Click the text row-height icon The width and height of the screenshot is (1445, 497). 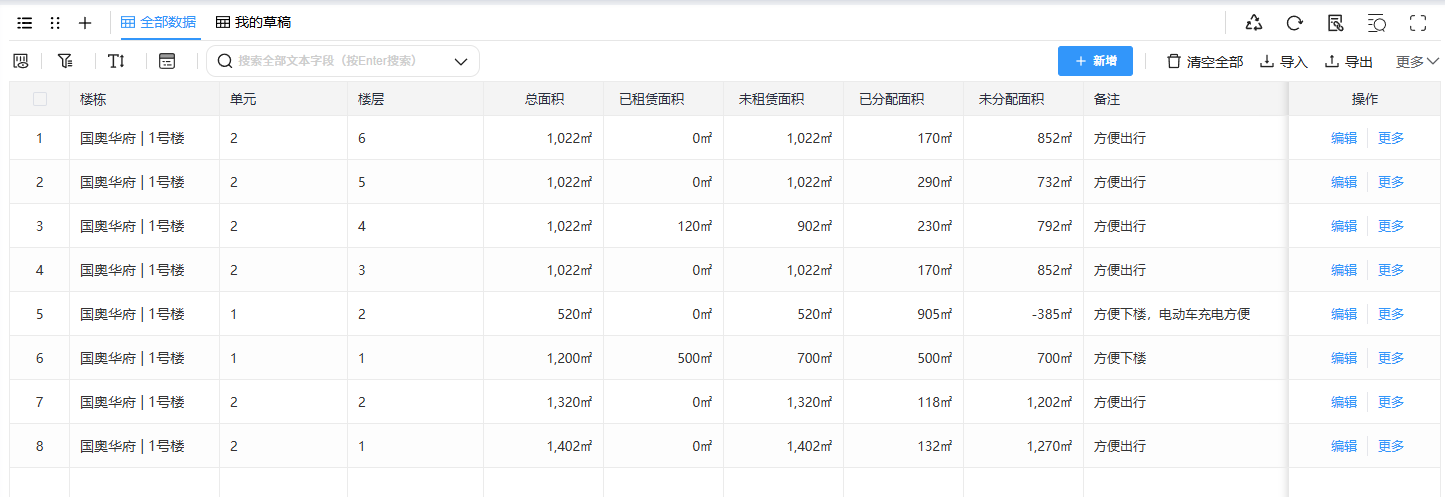[116, 61]
